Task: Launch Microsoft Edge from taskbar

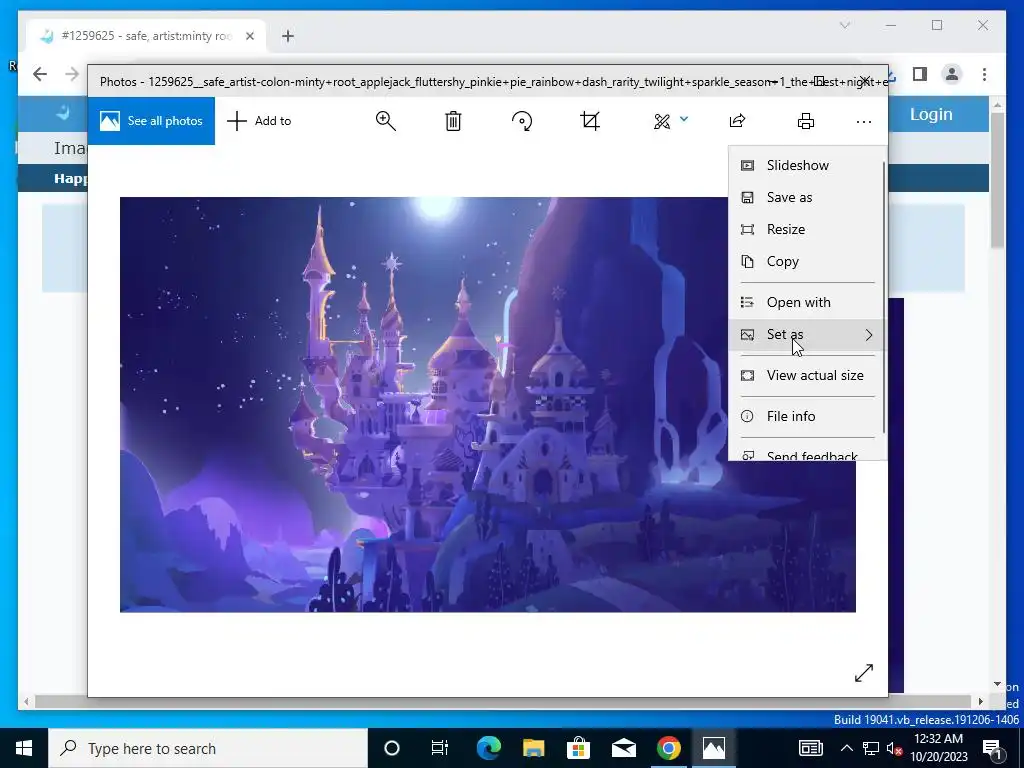Action: point(488,748)
